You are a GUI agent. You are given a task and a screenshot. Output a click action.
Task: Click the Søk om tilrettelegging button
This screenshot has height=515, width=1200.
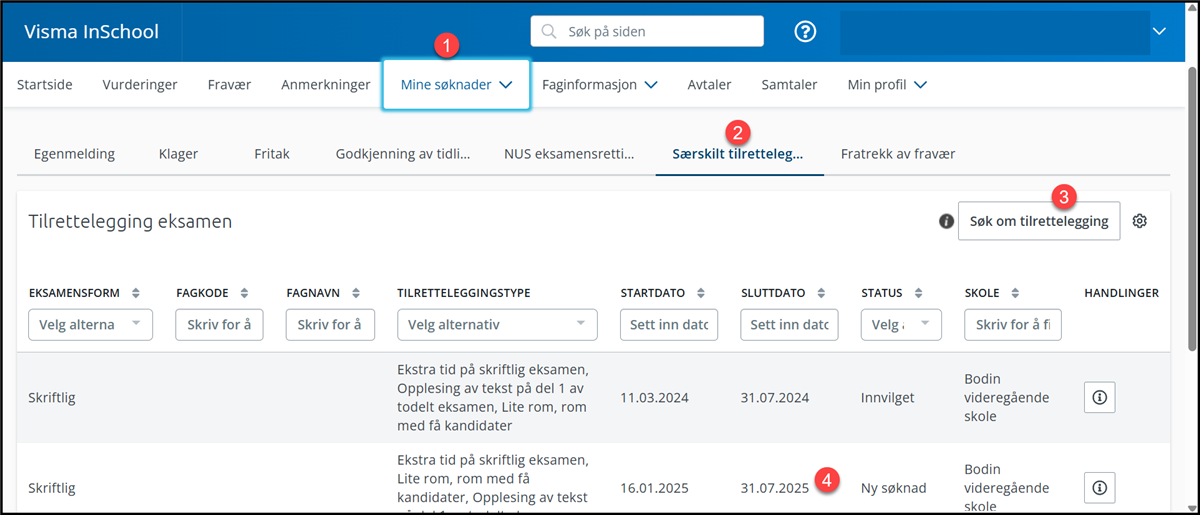[x=1038, y=221]
